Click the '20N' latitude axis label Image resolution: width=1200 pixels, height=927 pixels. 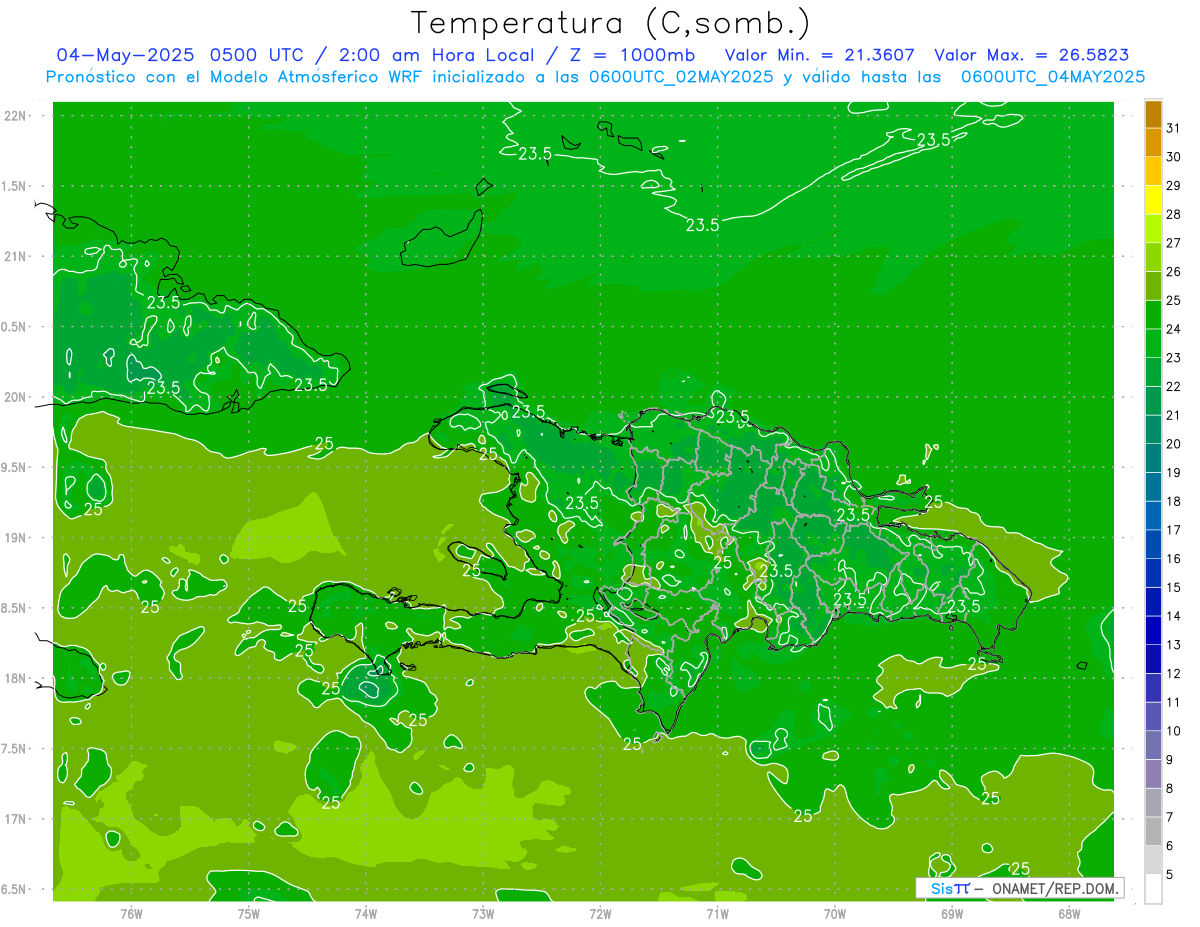(16, 397)
